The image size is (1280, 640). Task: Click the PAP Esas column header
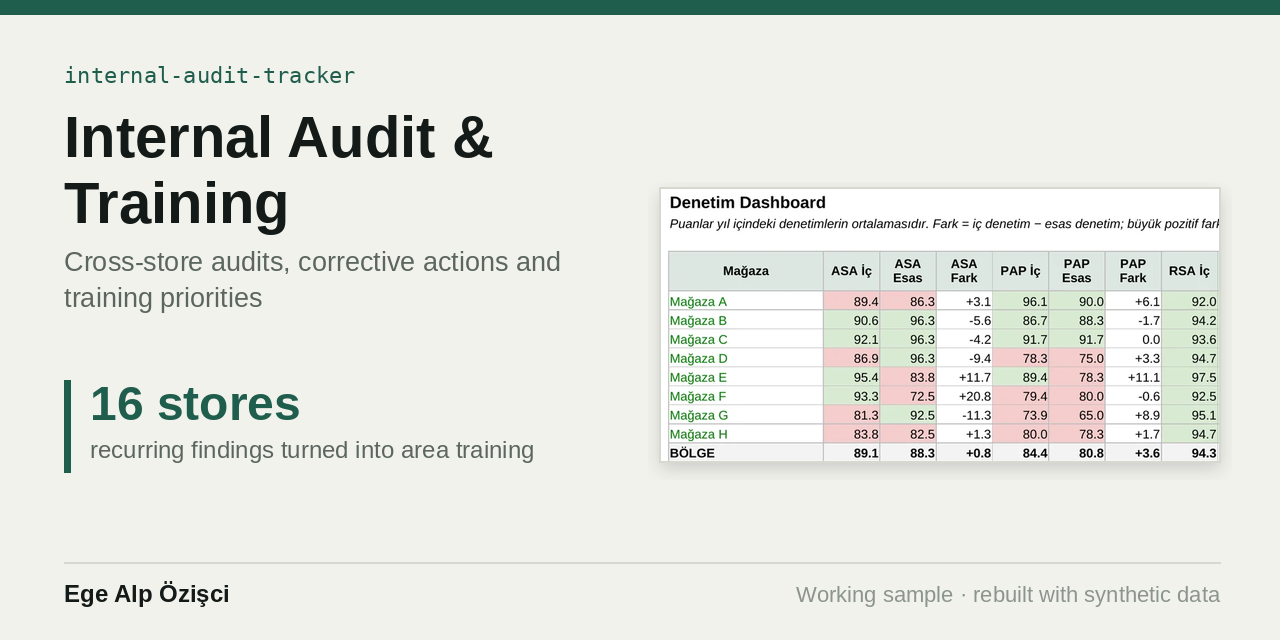click(1077, 271)
